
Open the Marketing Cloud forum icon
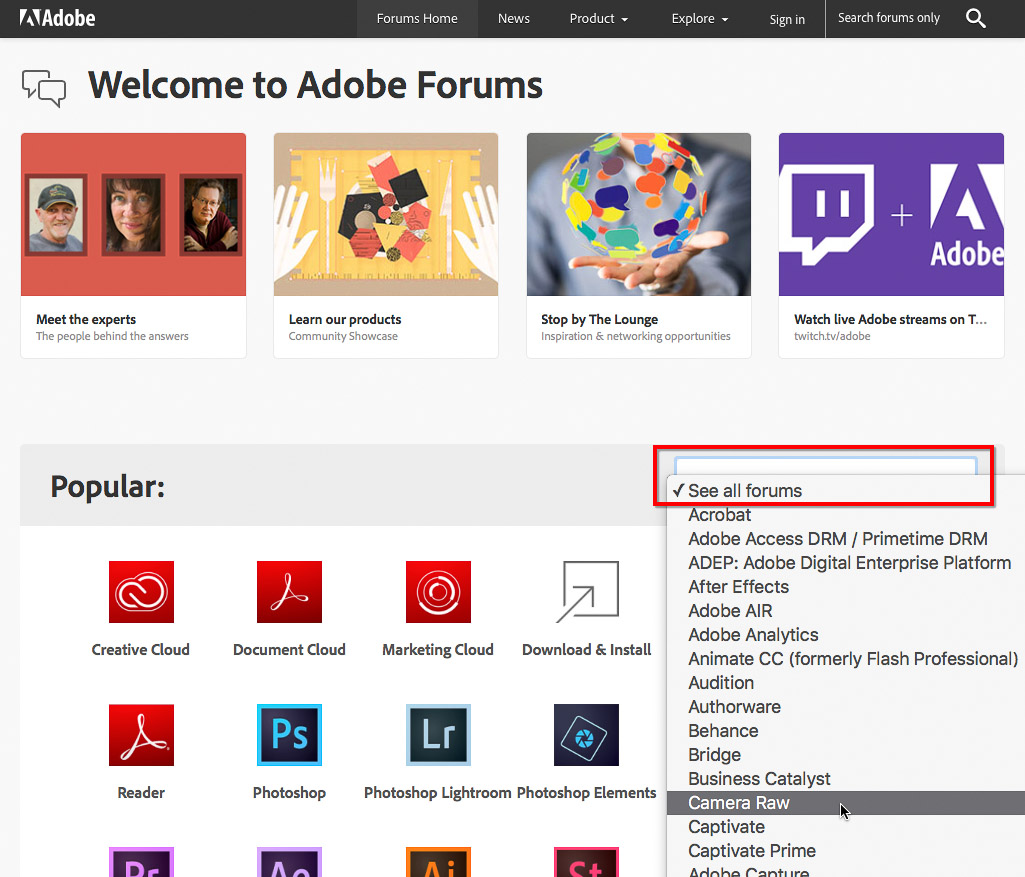coord(438,592)
